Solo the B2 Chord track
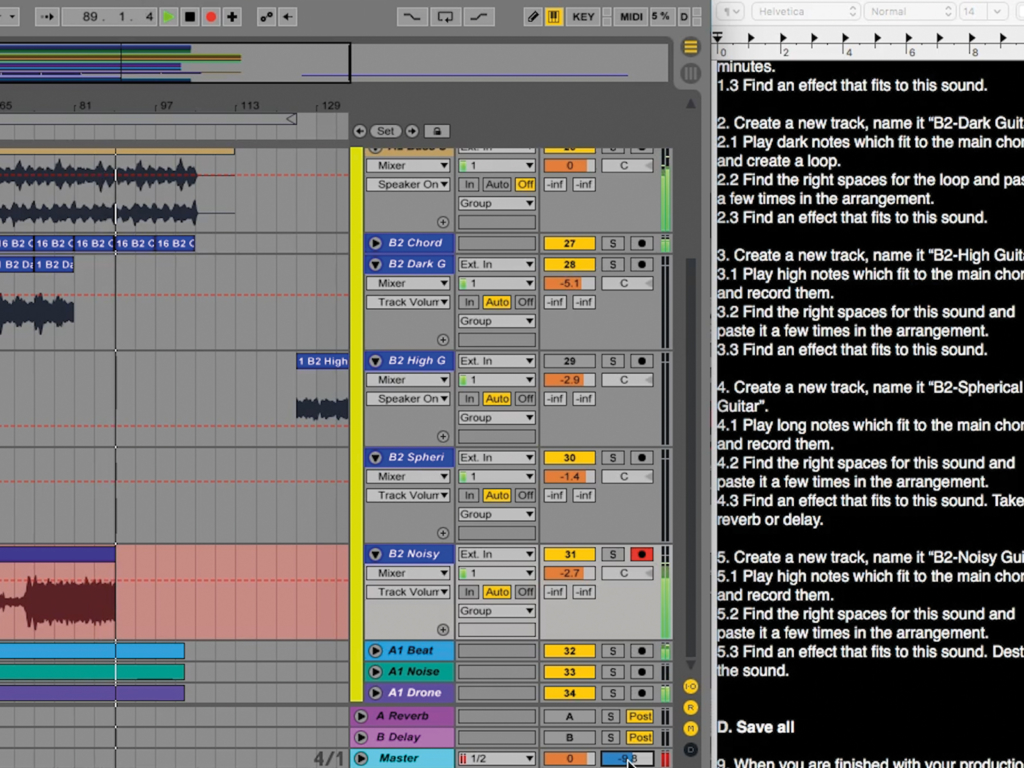 613,242
